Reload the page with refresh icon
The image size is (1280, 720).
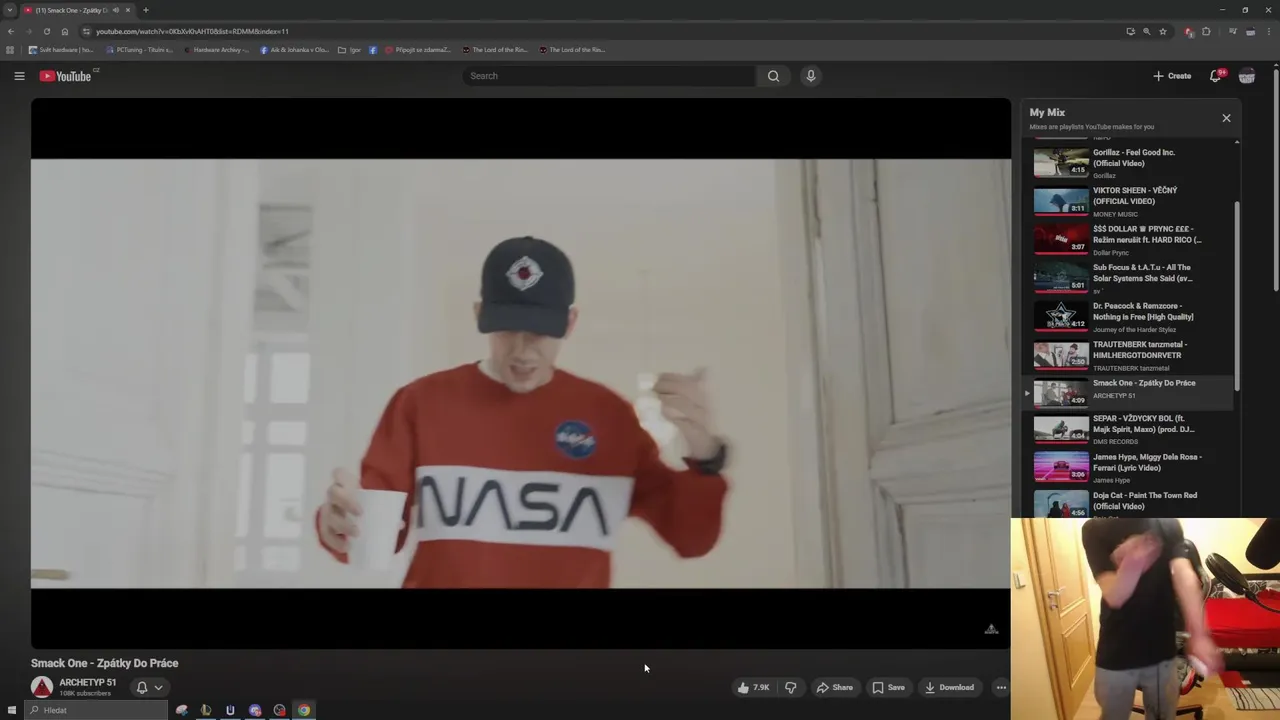coord(46,31)
